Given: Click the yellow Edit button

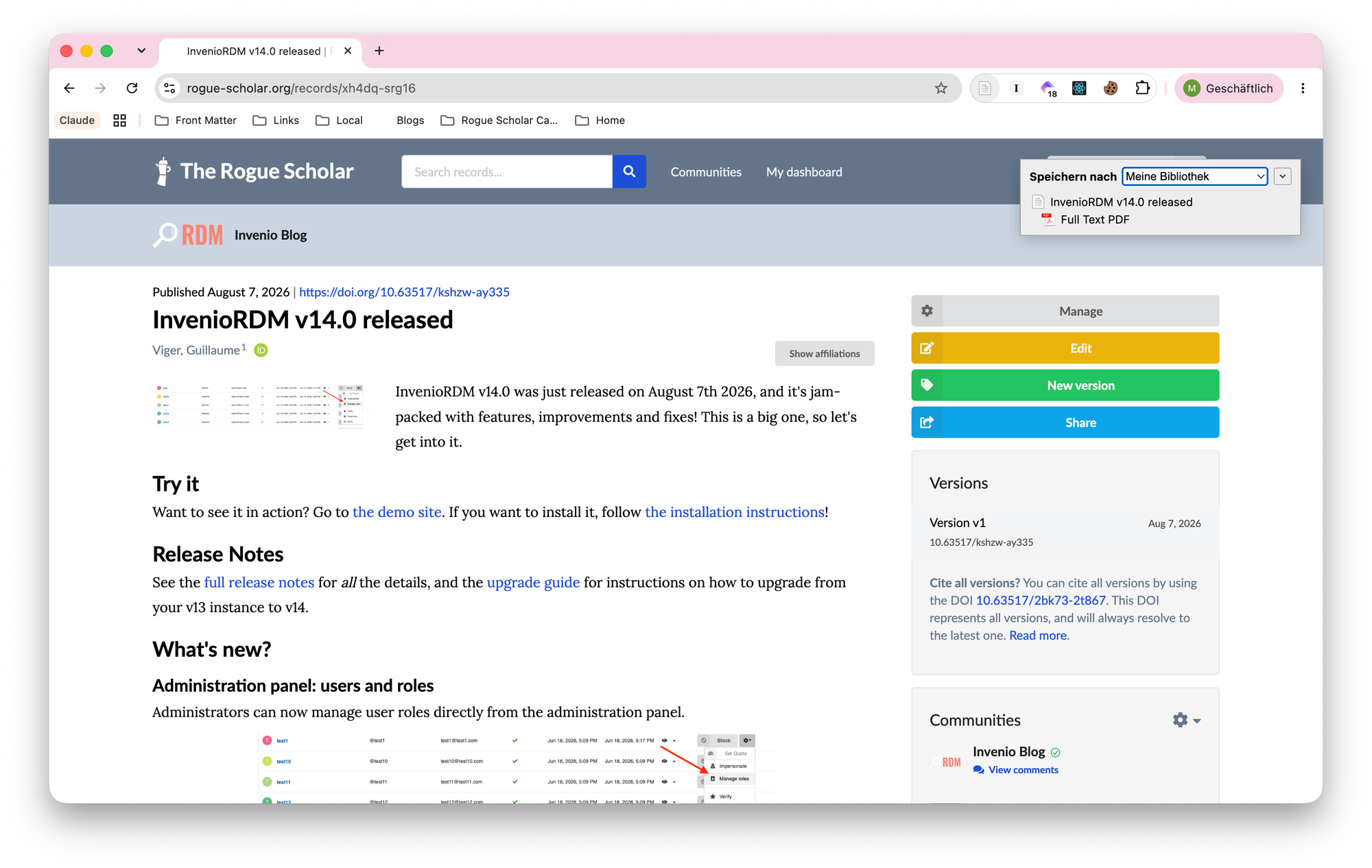Looking at the screenshot, I should pos(1065,348).
